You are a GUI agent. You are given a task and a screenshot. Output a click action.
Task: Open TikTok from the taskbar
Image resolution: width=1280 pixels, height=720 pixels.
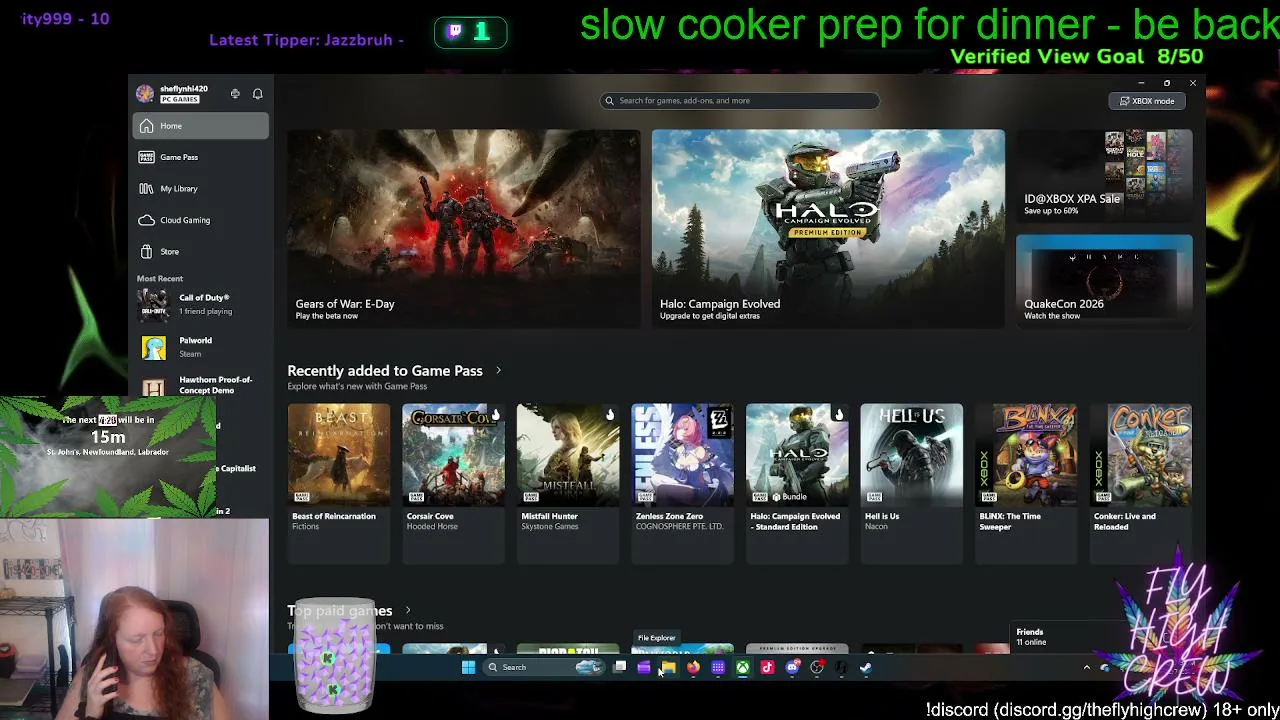[x=768, y=667]
